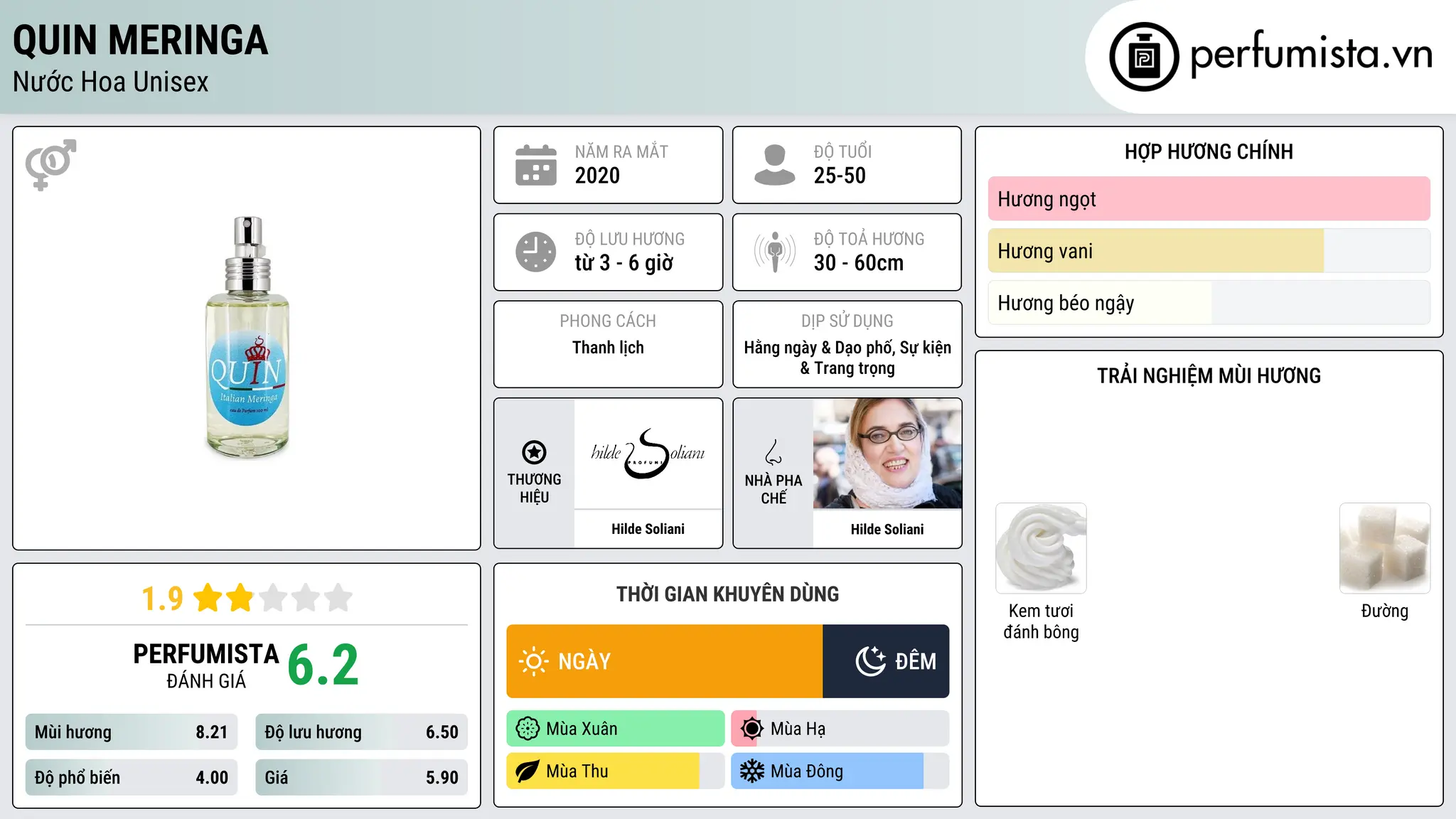Click the sun icon for Mùa Hạ
1456x819 pixels.
(x=752, y=729)
